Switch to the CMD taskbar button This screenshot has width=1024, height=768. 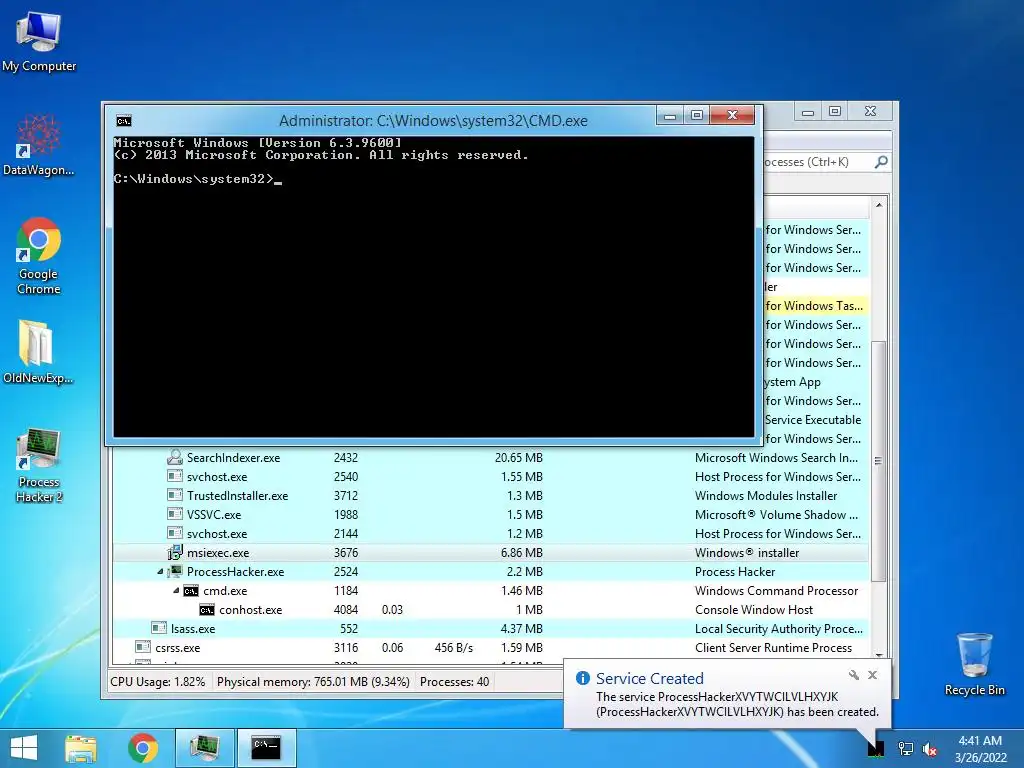point(266,748)
